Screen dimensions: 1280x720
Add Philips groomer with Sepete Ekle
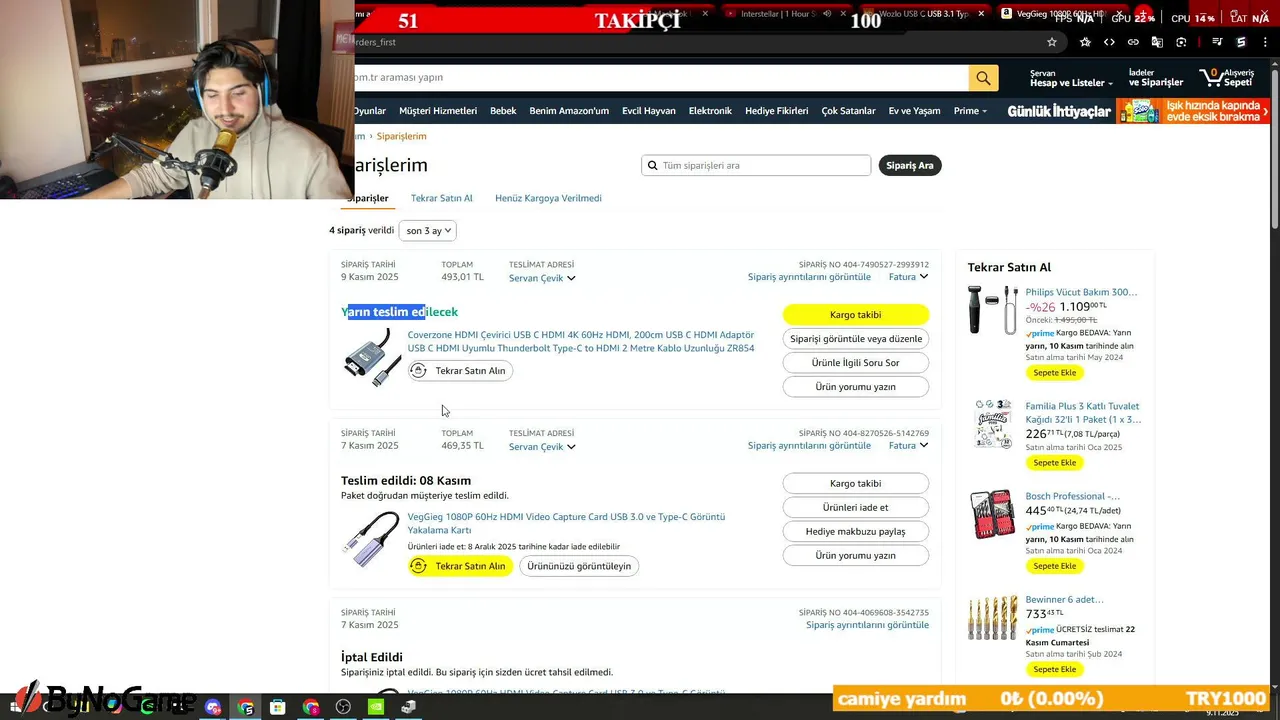[x=1055, y=373]
